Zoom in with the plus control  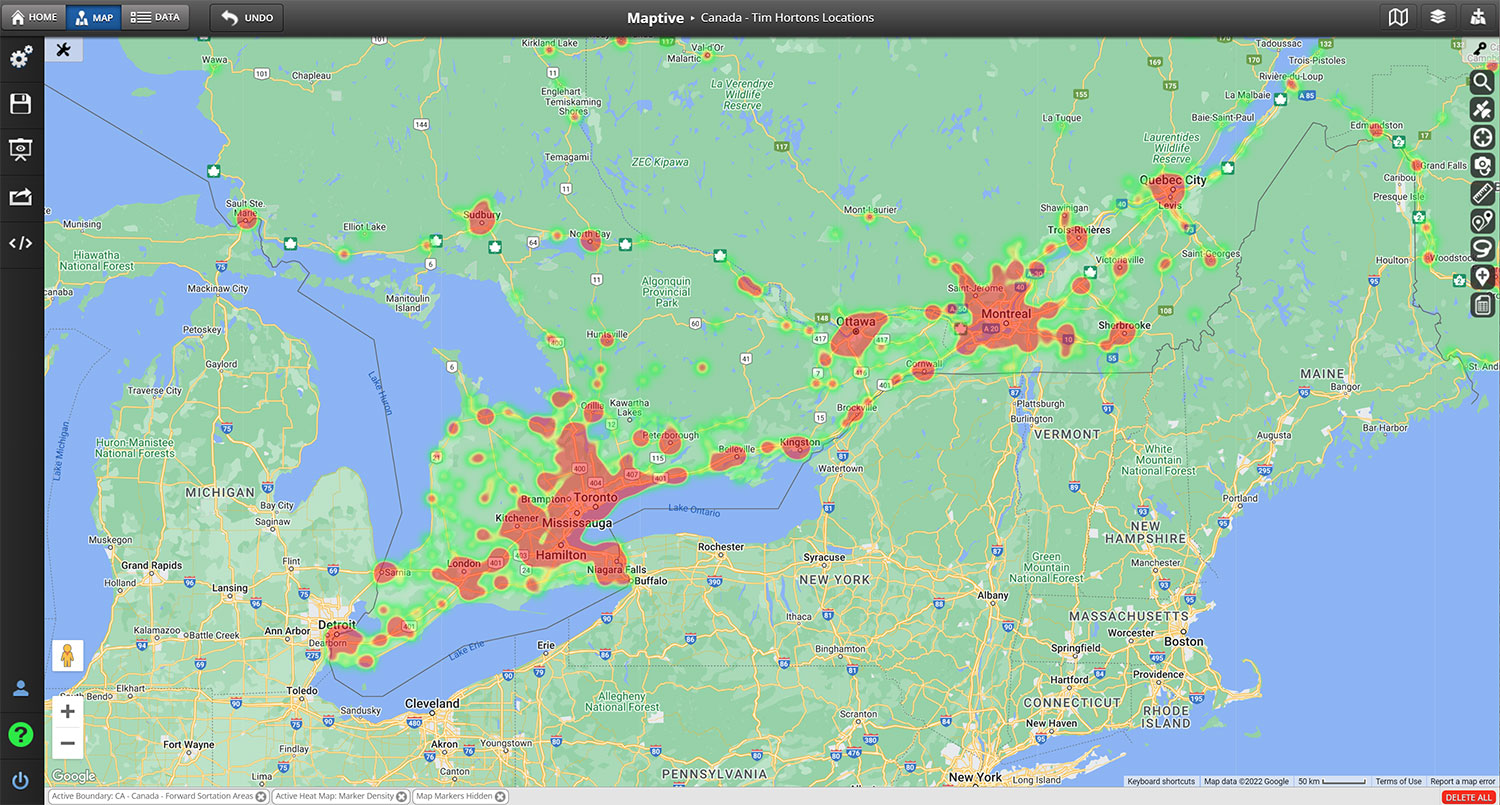click(x=67, y=712)
